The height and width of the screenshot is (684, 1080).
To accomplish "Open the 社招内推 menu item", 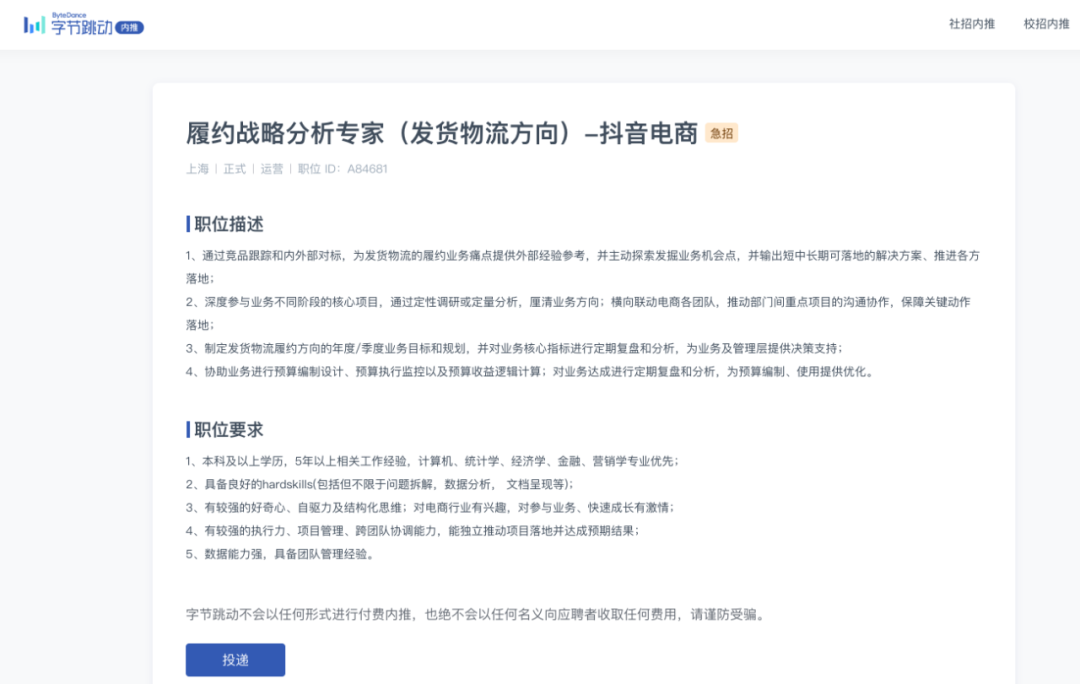I will [972, 24].
